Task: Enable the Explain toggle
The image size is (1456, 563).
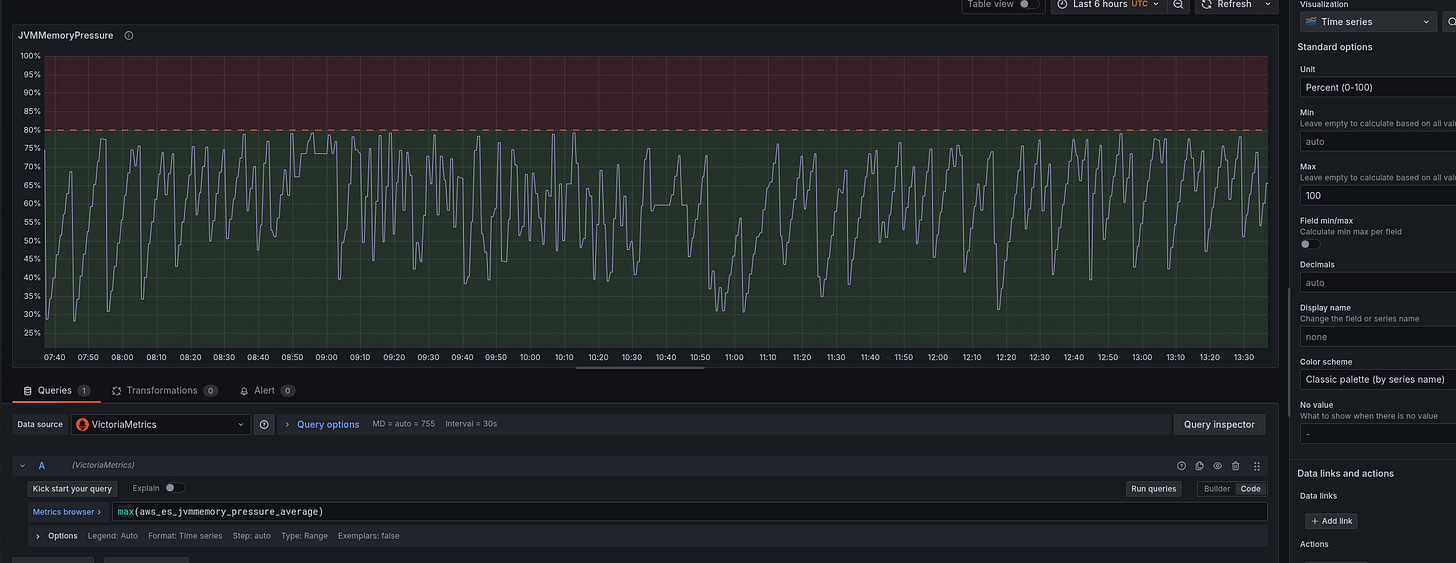Action: point(175,488)
